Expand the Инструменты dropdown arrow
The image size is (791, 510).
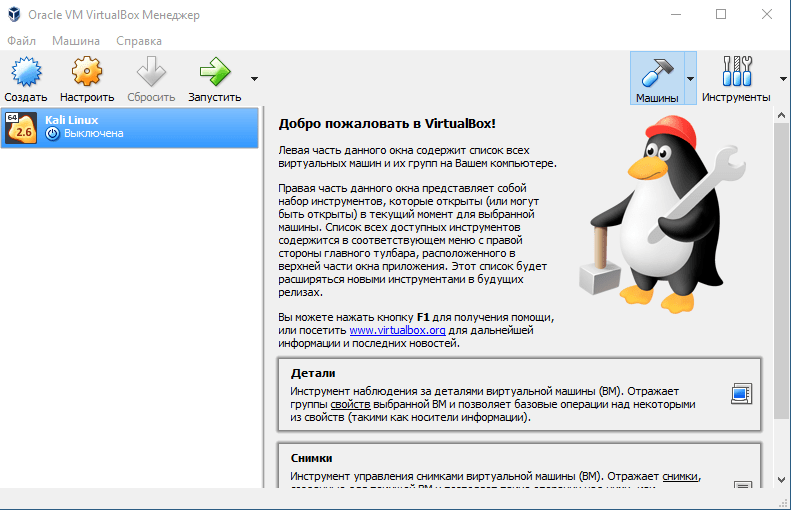point(783,79)
